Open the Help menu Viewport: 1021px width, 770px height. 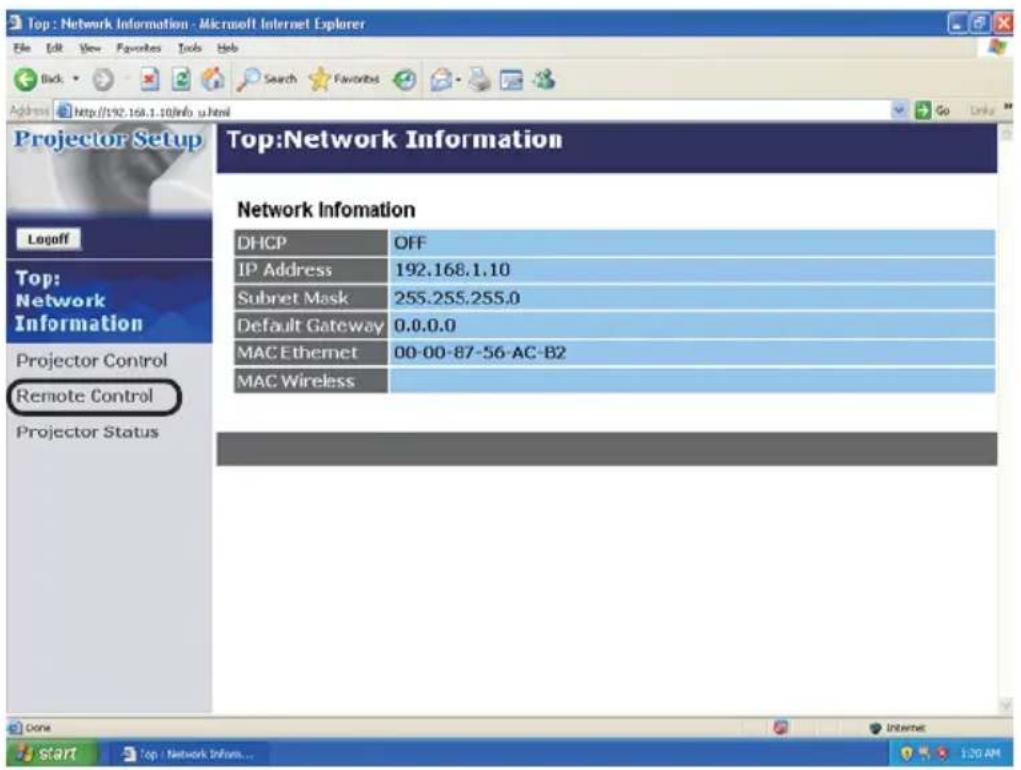tap(227, 48)
